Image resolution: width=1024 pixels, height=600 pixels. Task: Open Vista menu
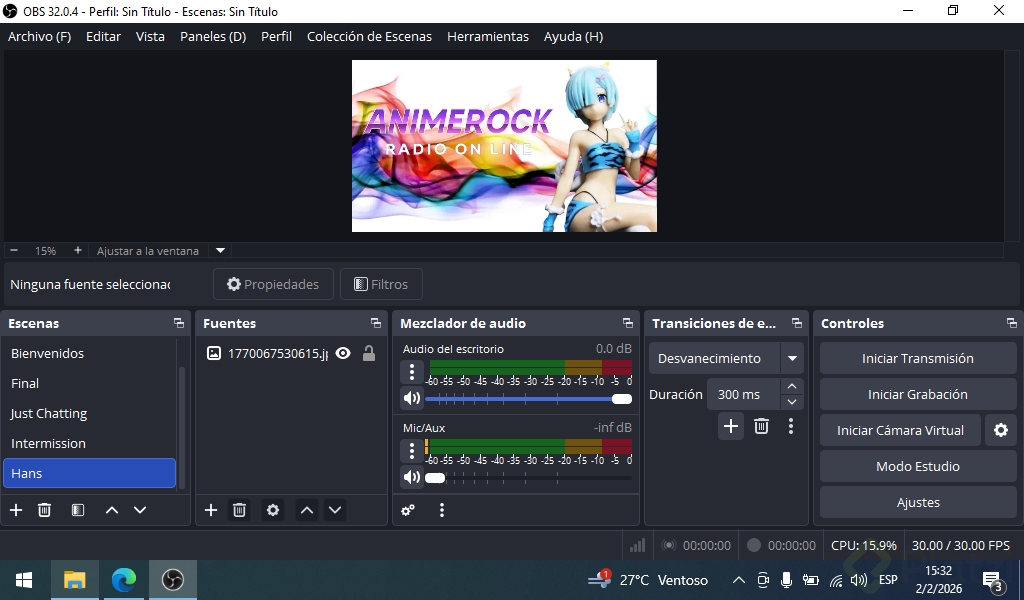point(150,37)
